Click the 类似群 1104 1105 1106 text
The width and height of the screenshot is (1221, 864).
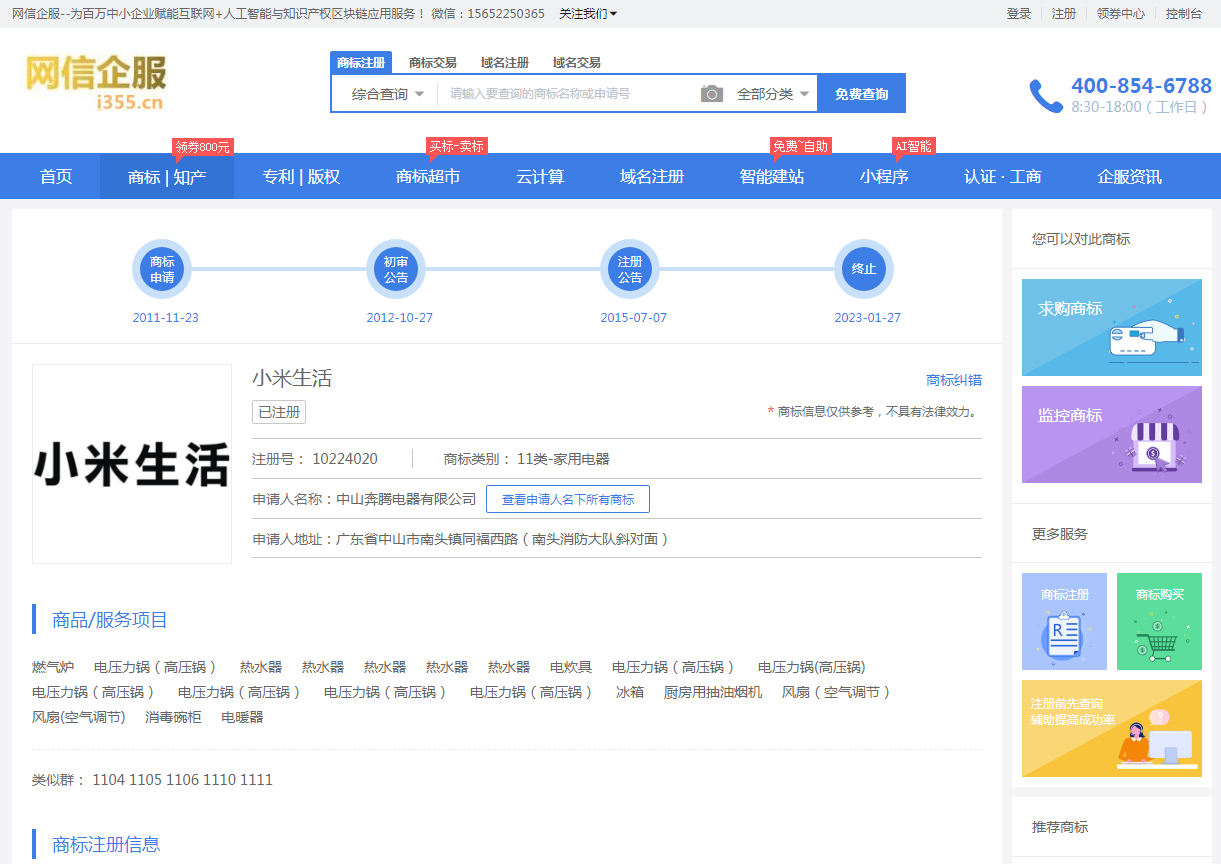point(152,780)
